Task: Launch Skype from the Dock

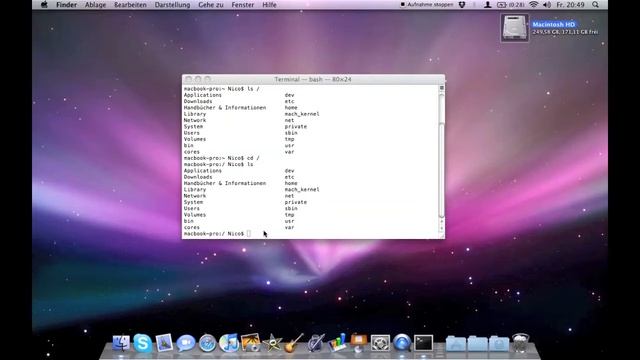Action: 142,343
